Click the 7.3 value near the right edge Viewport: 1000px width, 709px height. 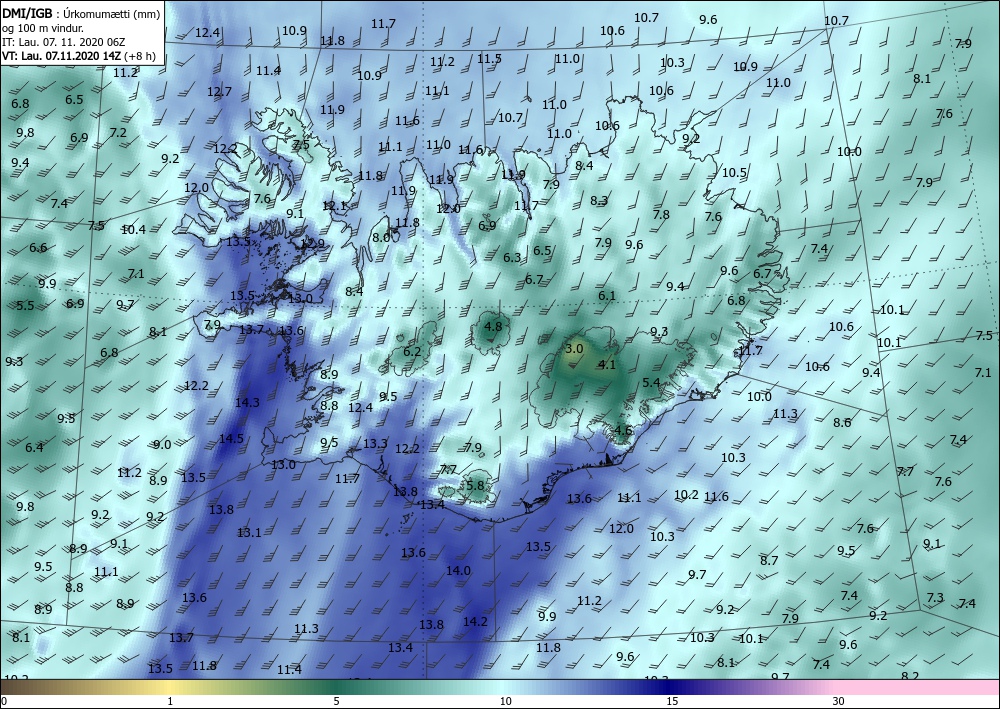pyautogui.click(x=935, y=597)
